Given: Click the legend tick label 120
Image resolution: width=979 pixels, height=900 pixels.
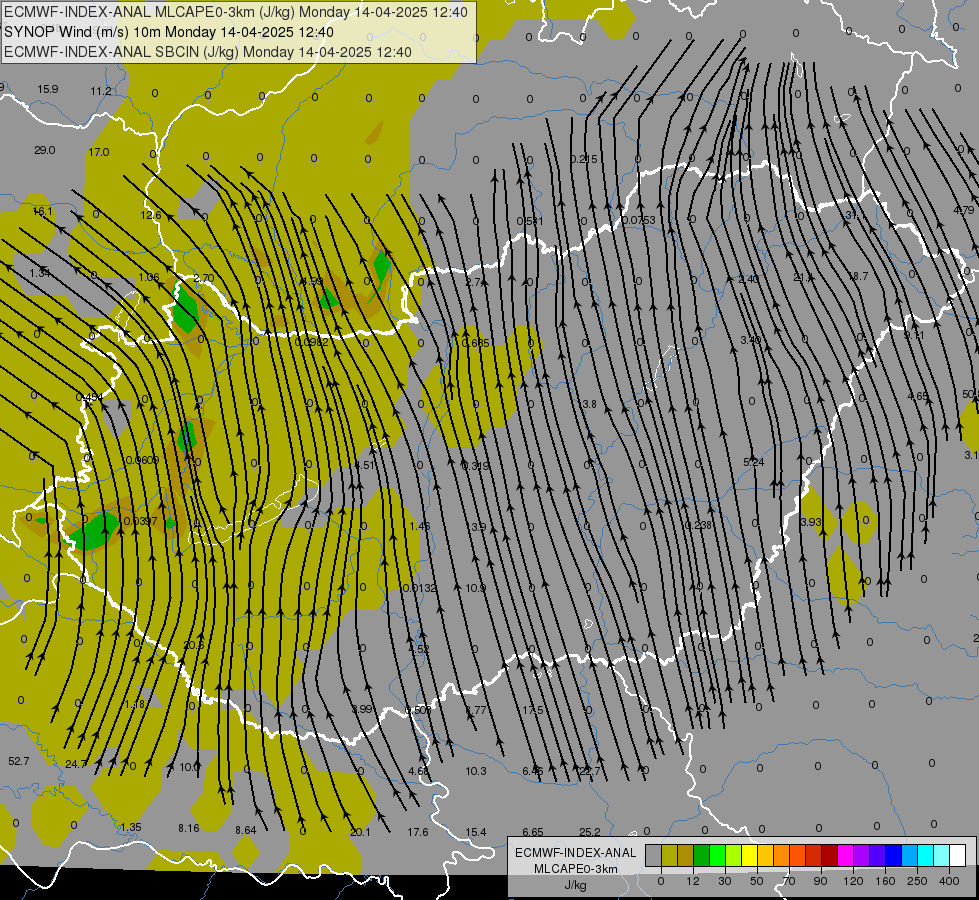Looking at the screenshot, I should (853, 881).
